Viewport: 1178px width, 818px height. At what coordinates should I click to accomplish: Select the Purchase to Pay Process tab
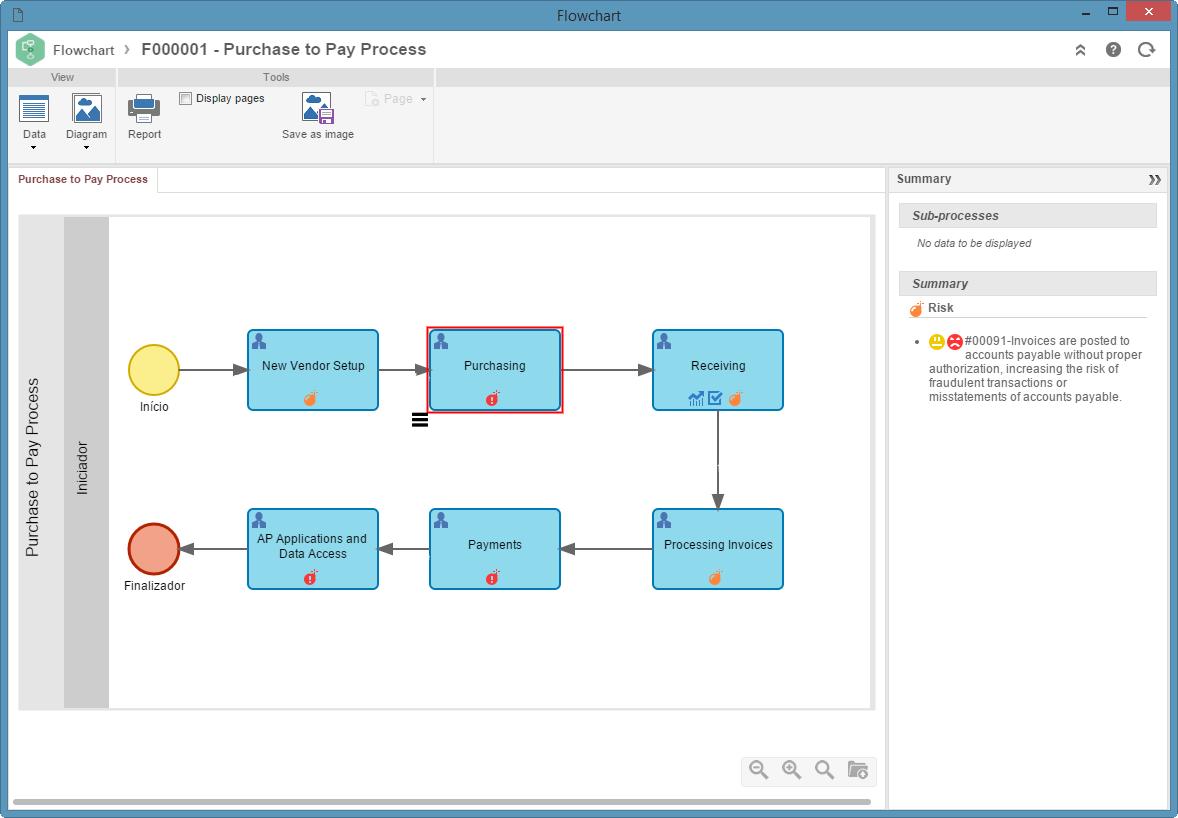click(x=83, y=180)
